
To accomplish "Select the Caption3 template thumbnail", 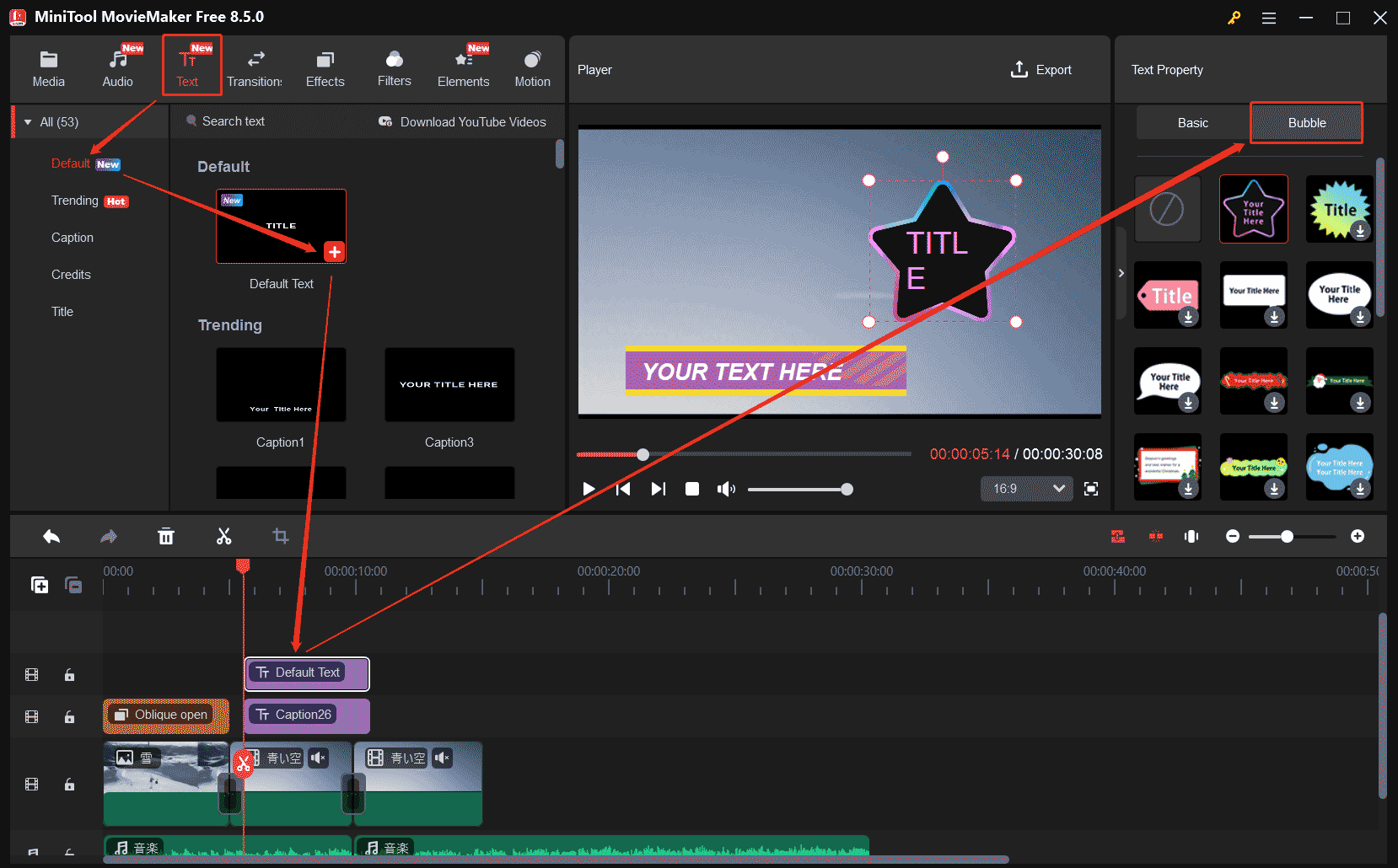I will (x=449, y=384).
